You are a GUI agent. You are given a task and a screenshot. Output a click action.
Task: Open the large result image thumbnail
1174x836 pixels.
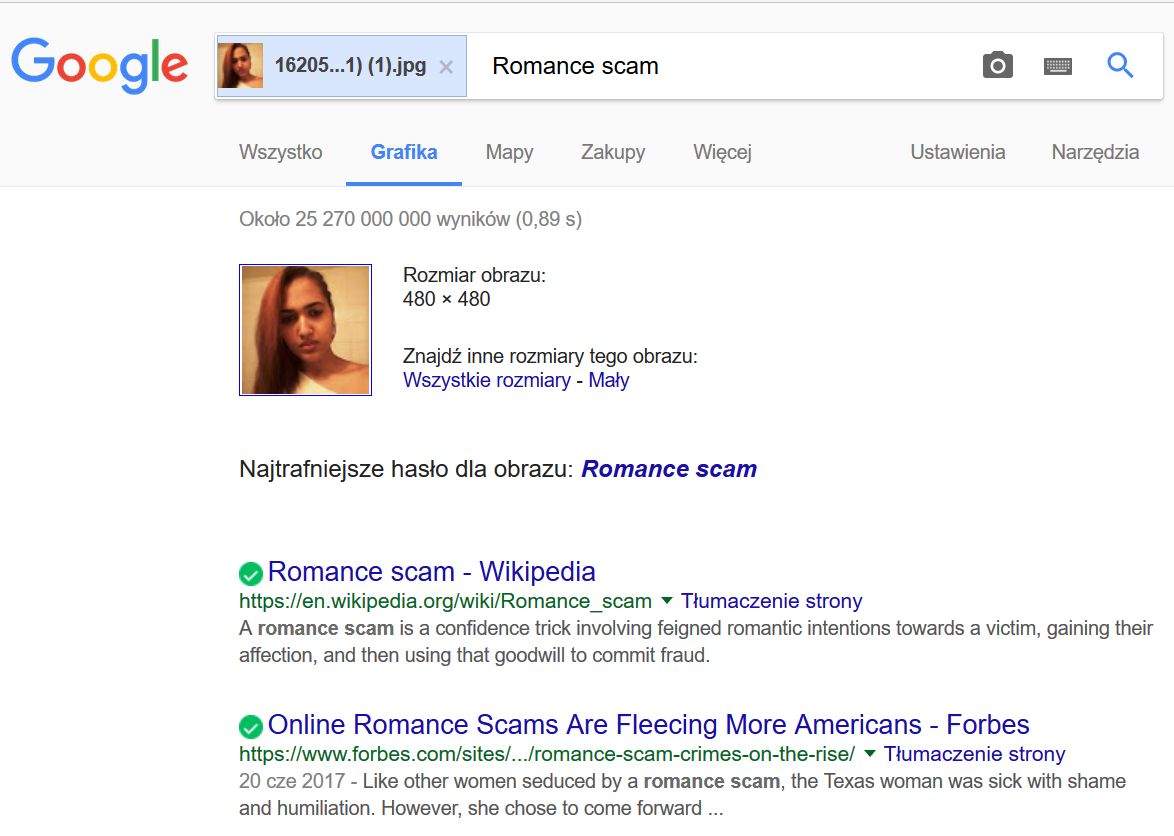click(305, 330)
